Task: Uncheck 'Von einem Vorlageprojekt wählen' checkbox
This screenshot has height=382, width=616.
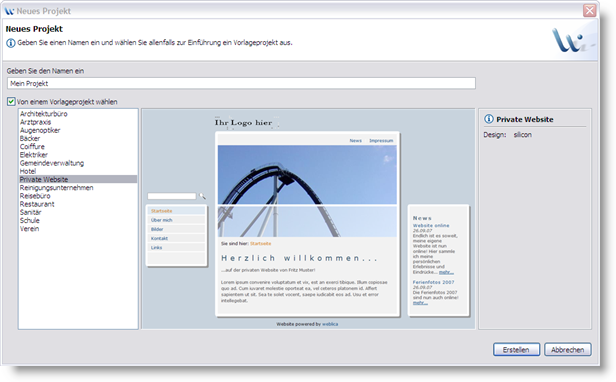Action: coord(11,102)
